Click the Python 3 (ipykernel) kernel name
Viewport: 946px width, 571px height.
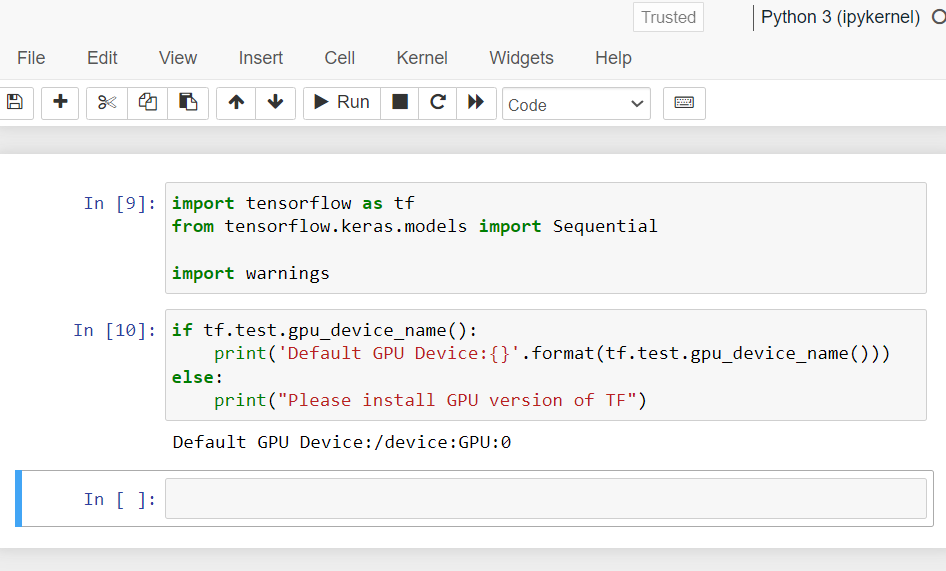[840, 18]
